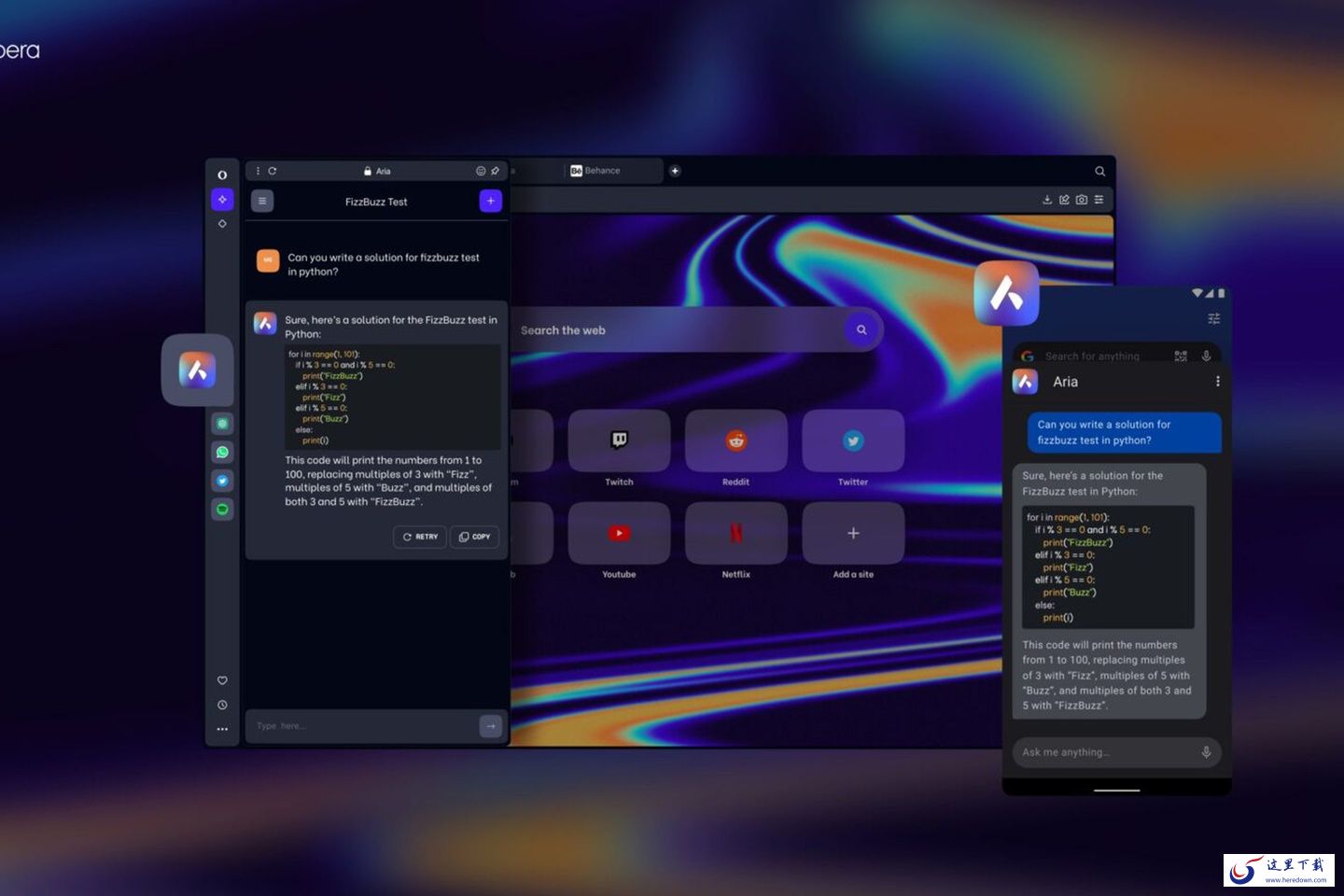Open the chat list hamburger menu
Screen dimensions: 1344x896
(262, 201)
